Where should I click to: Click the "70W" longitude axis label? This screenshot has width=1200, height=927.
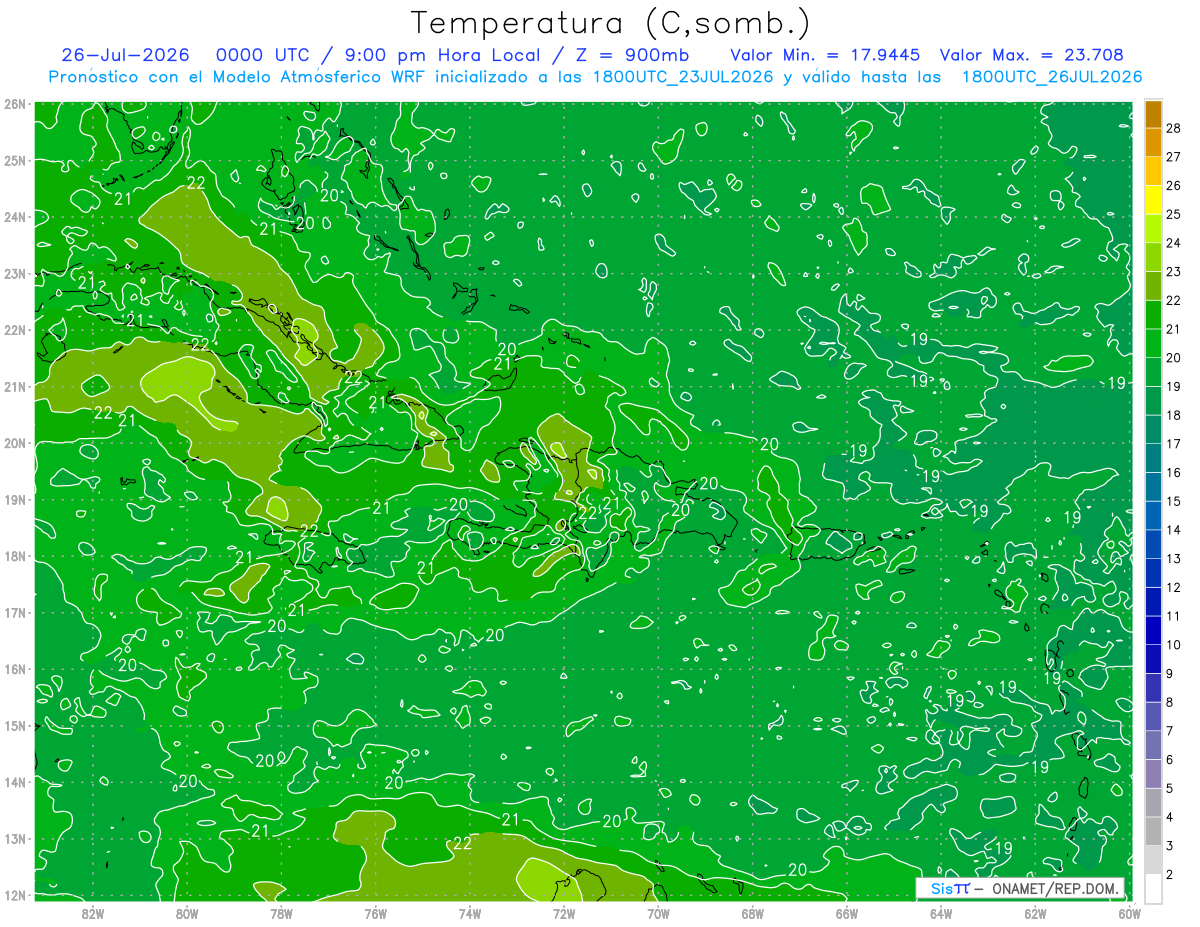[658, 913]
